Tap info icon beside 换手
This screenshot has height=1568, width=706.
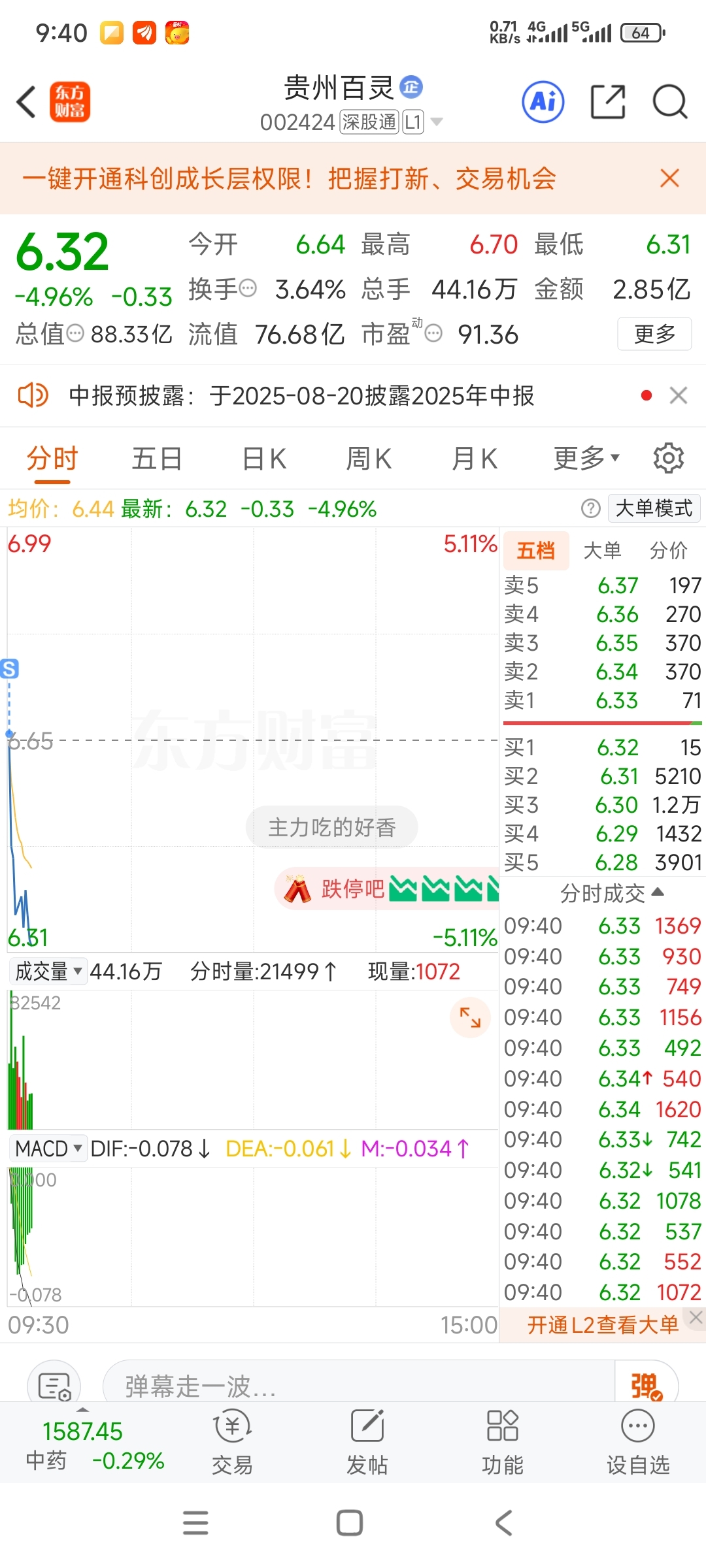pyautogui.click(x=248, y=288)
